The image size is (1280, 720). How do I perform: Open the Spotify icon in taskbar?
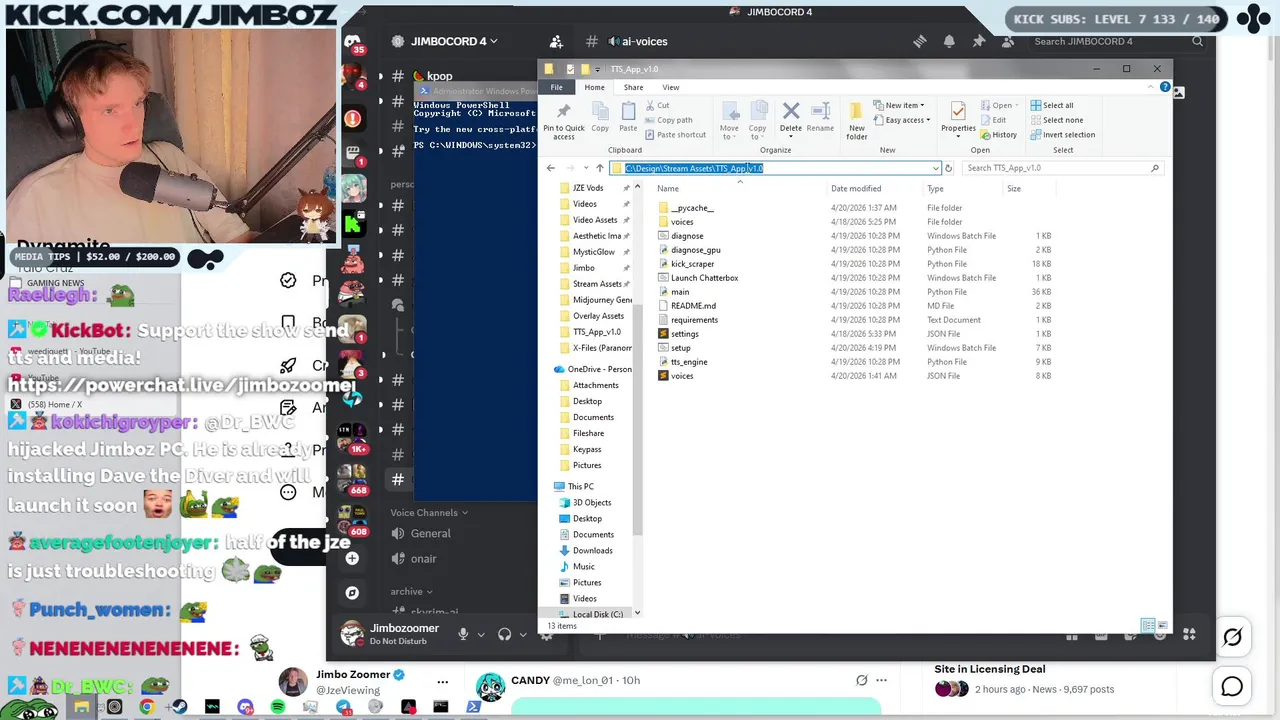(278, 707)
